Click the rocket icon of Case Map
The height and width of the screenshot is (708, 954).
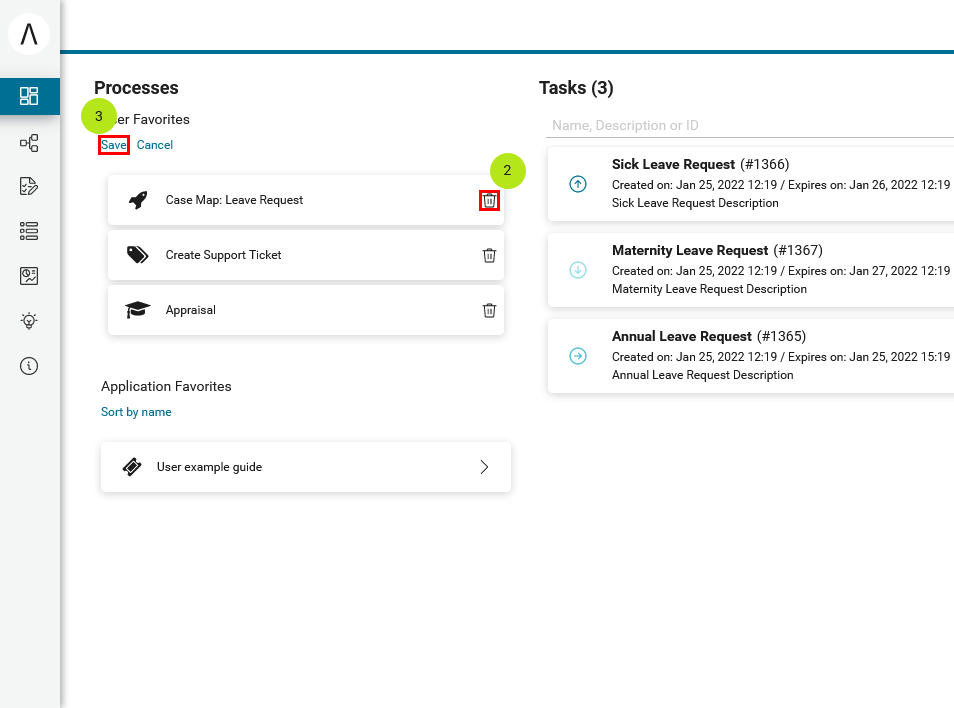coord(138,200)
